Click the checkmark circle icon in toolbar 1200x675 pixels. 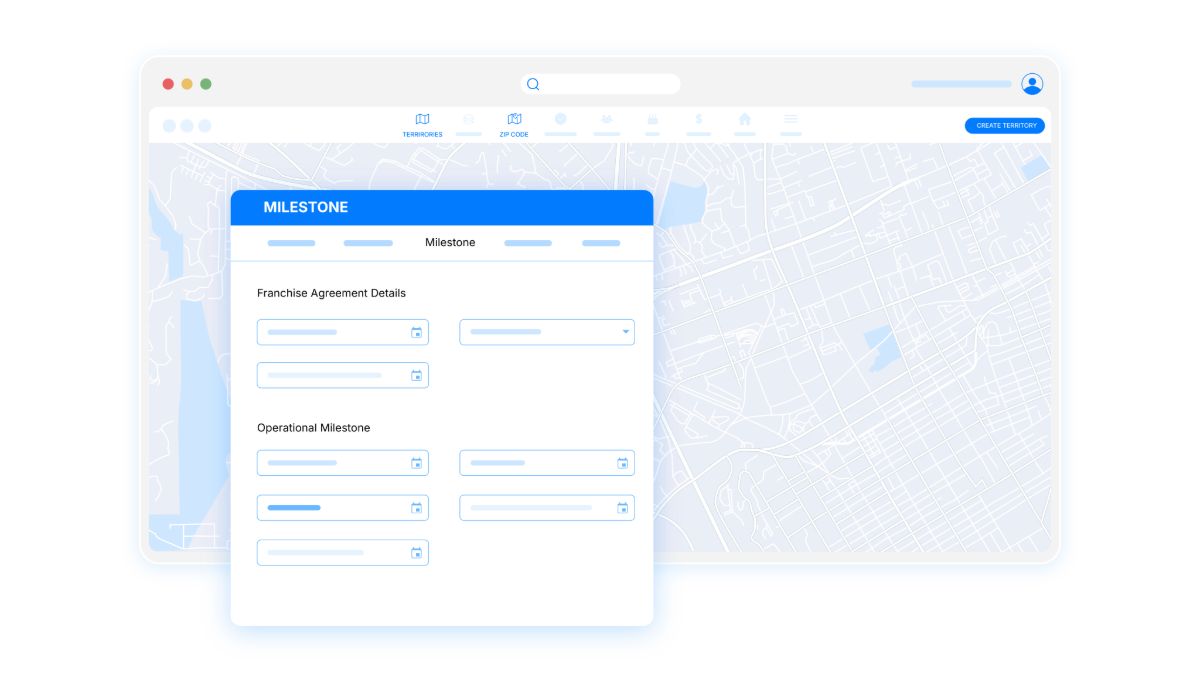click(560, 119)
